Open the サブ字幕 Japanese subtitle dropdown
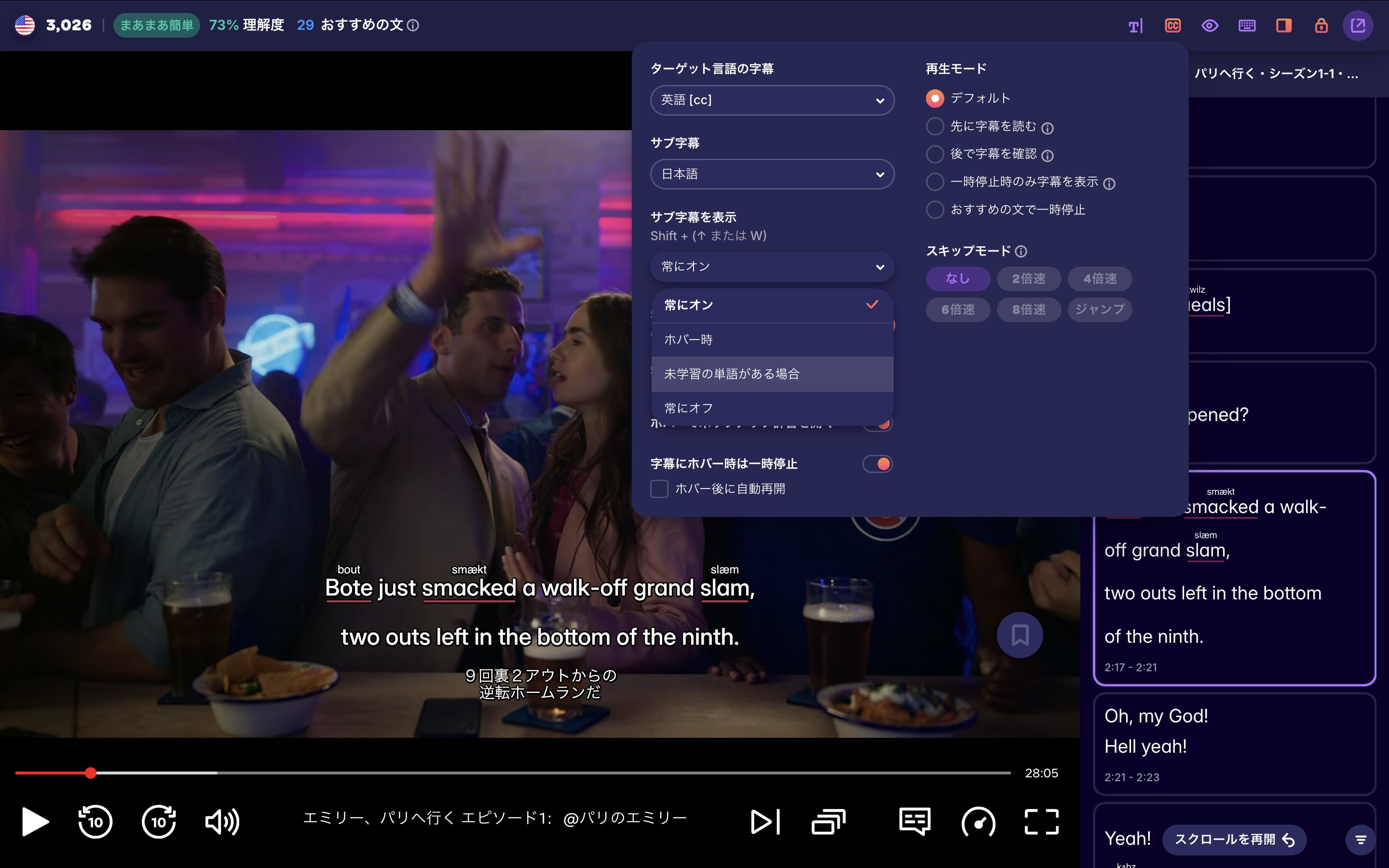 pyautogui.click(x=772, y=174)
